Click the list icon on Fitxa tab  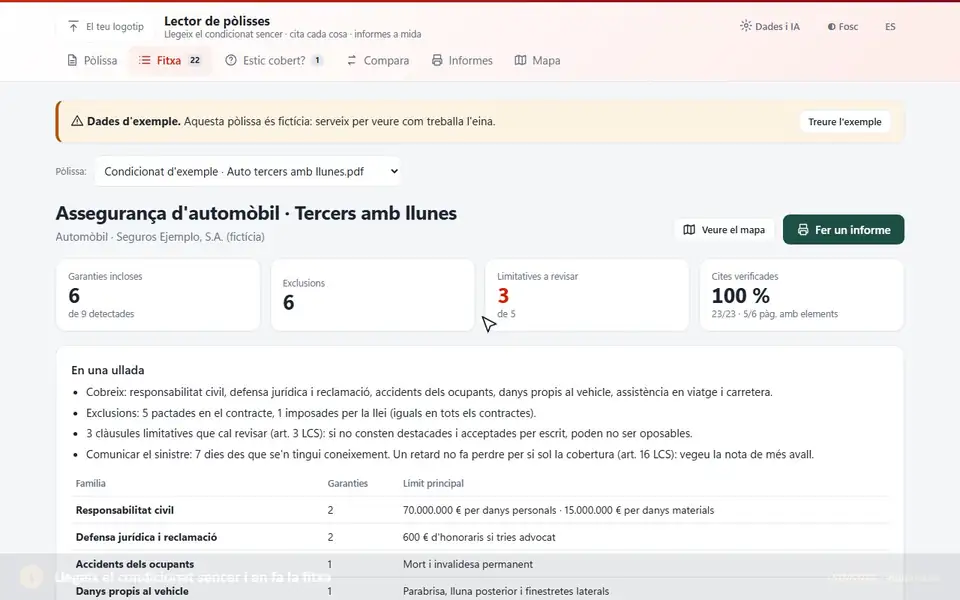point(144,60)
